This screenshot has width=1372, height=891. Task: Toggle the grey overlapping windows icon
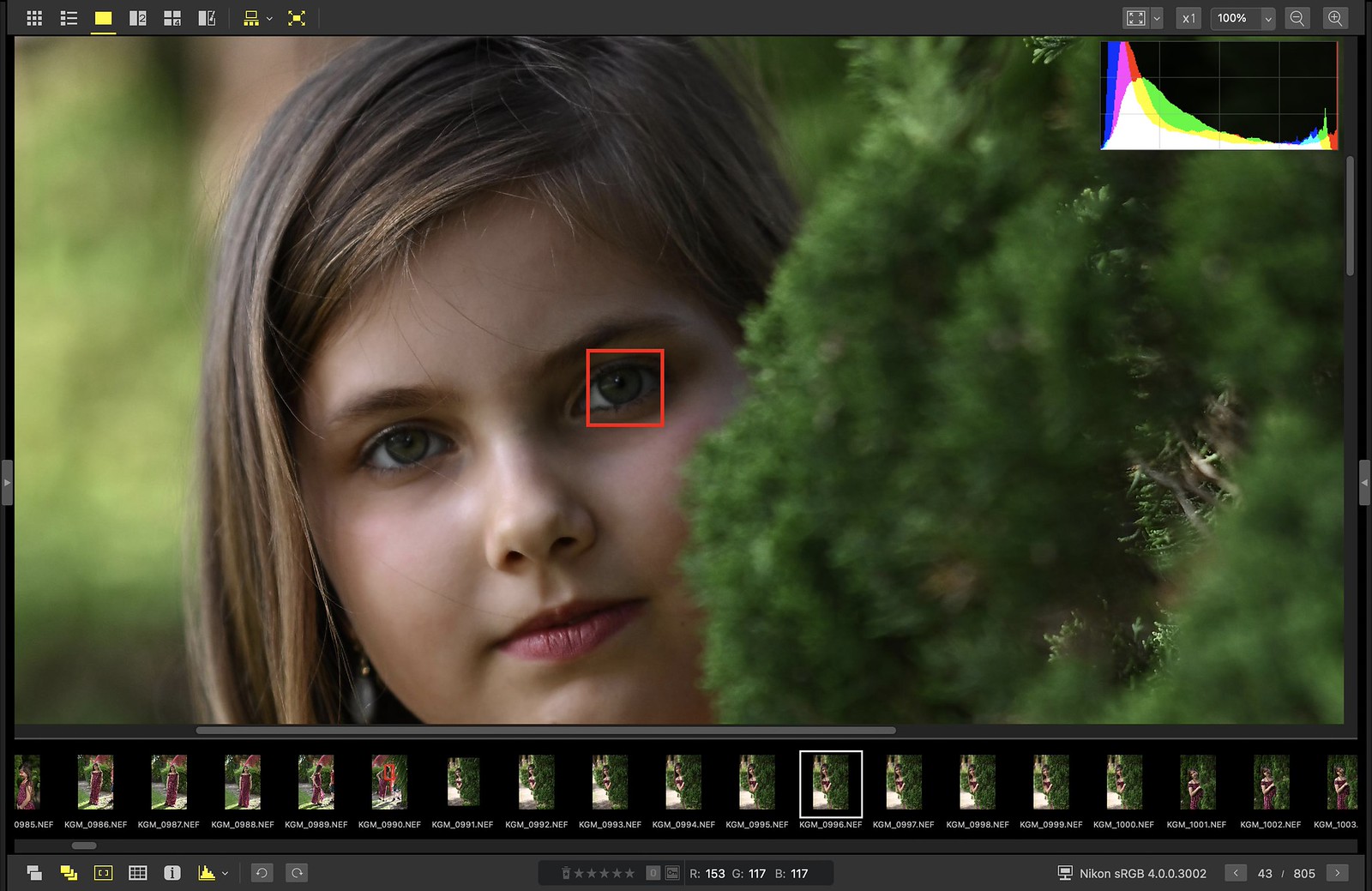tap(34, 873)
